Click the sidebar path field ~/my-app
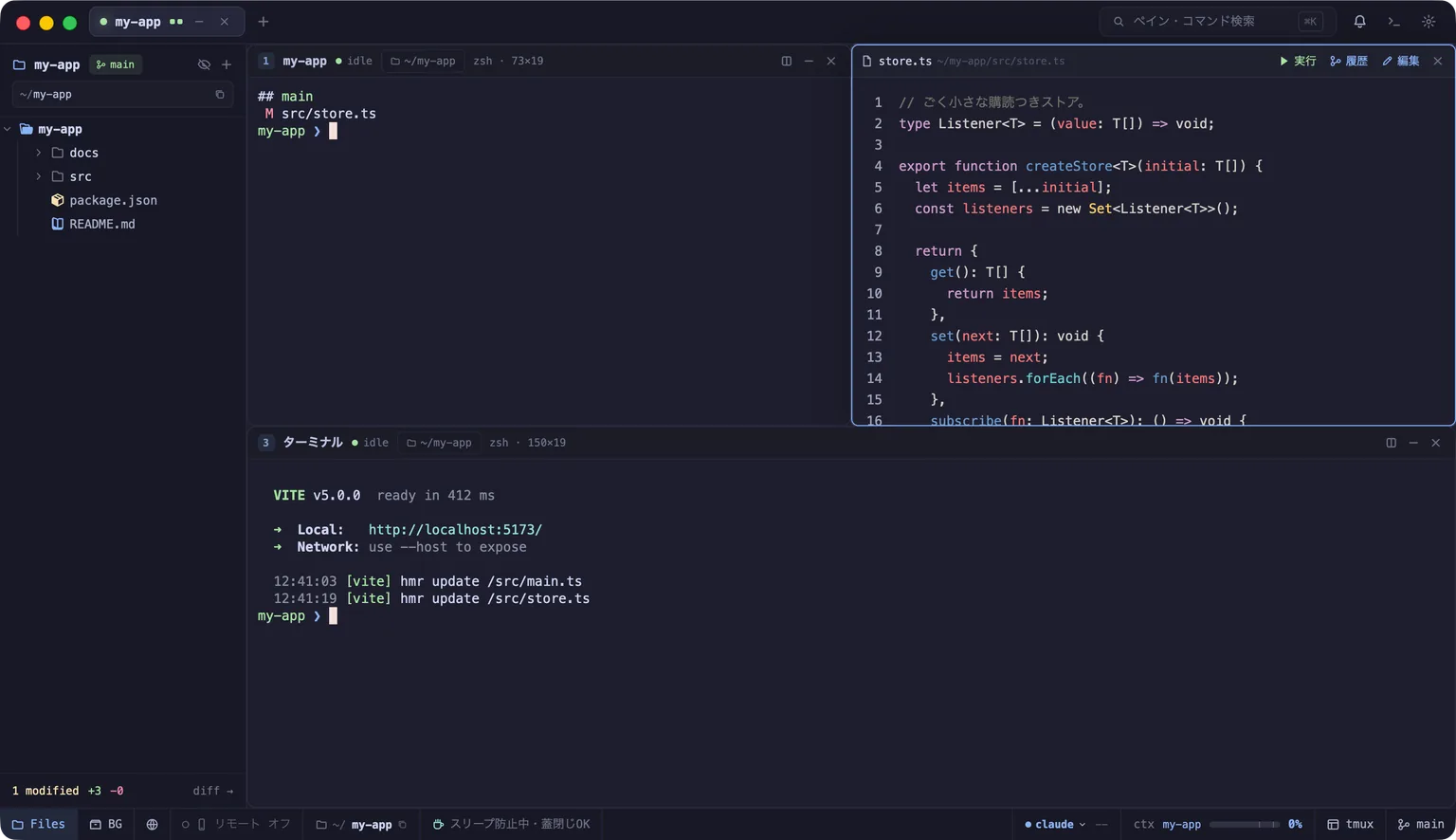 coord(122,94)
